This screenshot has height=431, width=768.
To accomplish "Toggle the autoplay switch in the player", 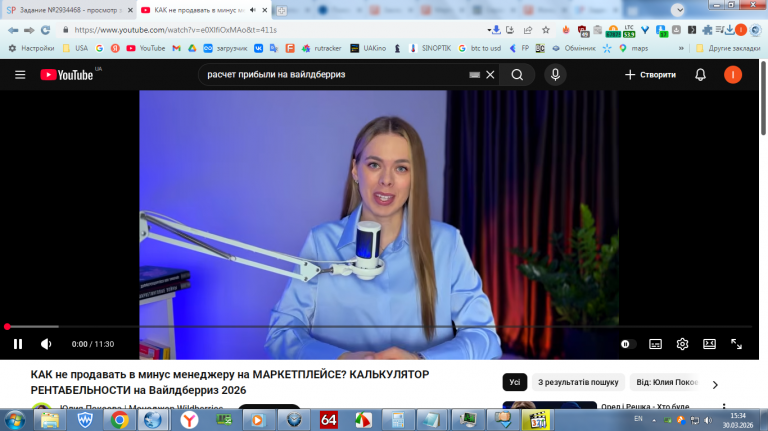I will point(628,344).
